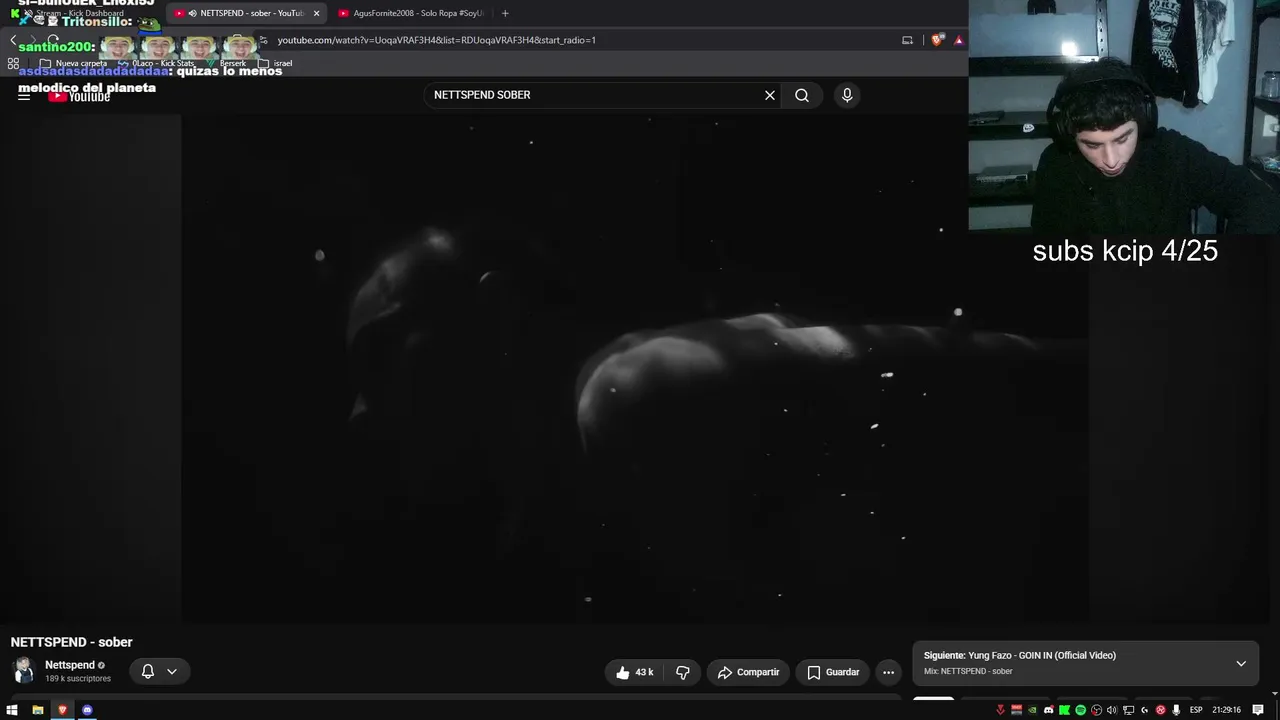
Task: Open the OBS Studio tray icon
Action: [x=1096, y=710]
